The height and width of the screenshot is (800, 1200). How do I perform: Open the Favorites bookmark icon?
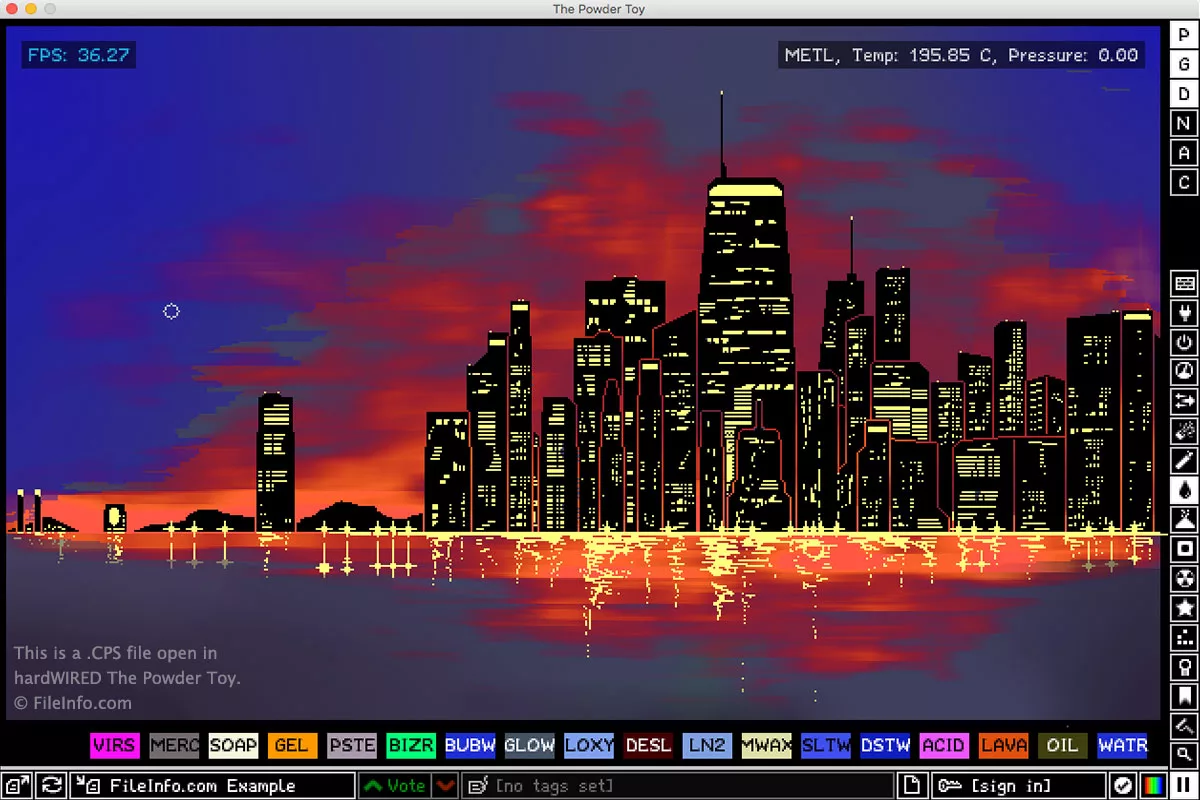pos(1185,696)
